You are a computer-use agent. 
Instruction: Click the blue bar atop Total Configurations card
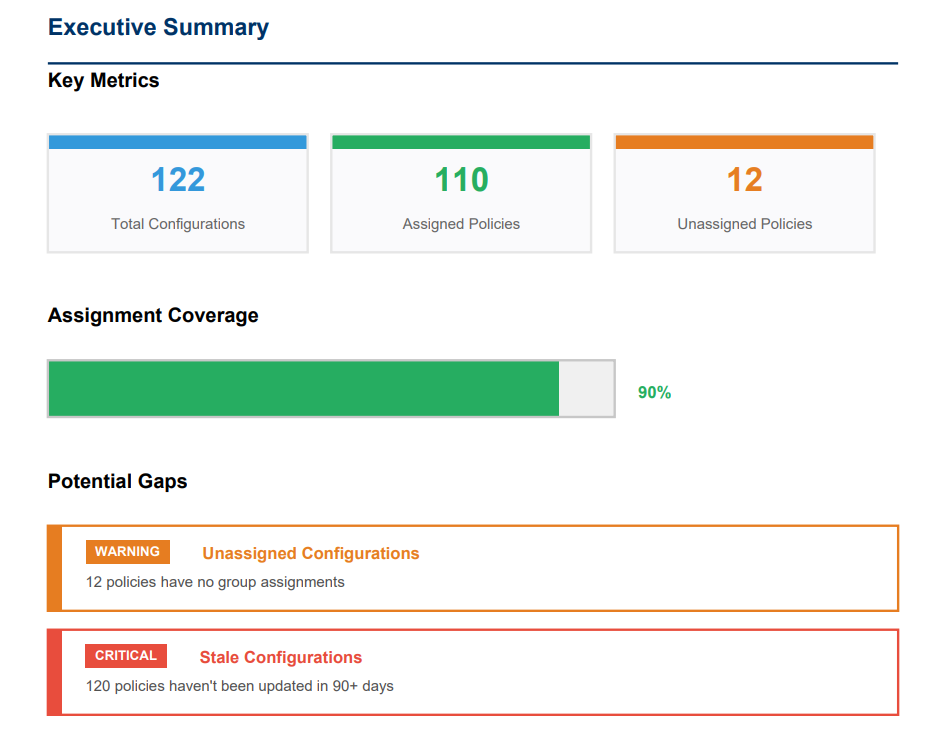click(178, 142)
